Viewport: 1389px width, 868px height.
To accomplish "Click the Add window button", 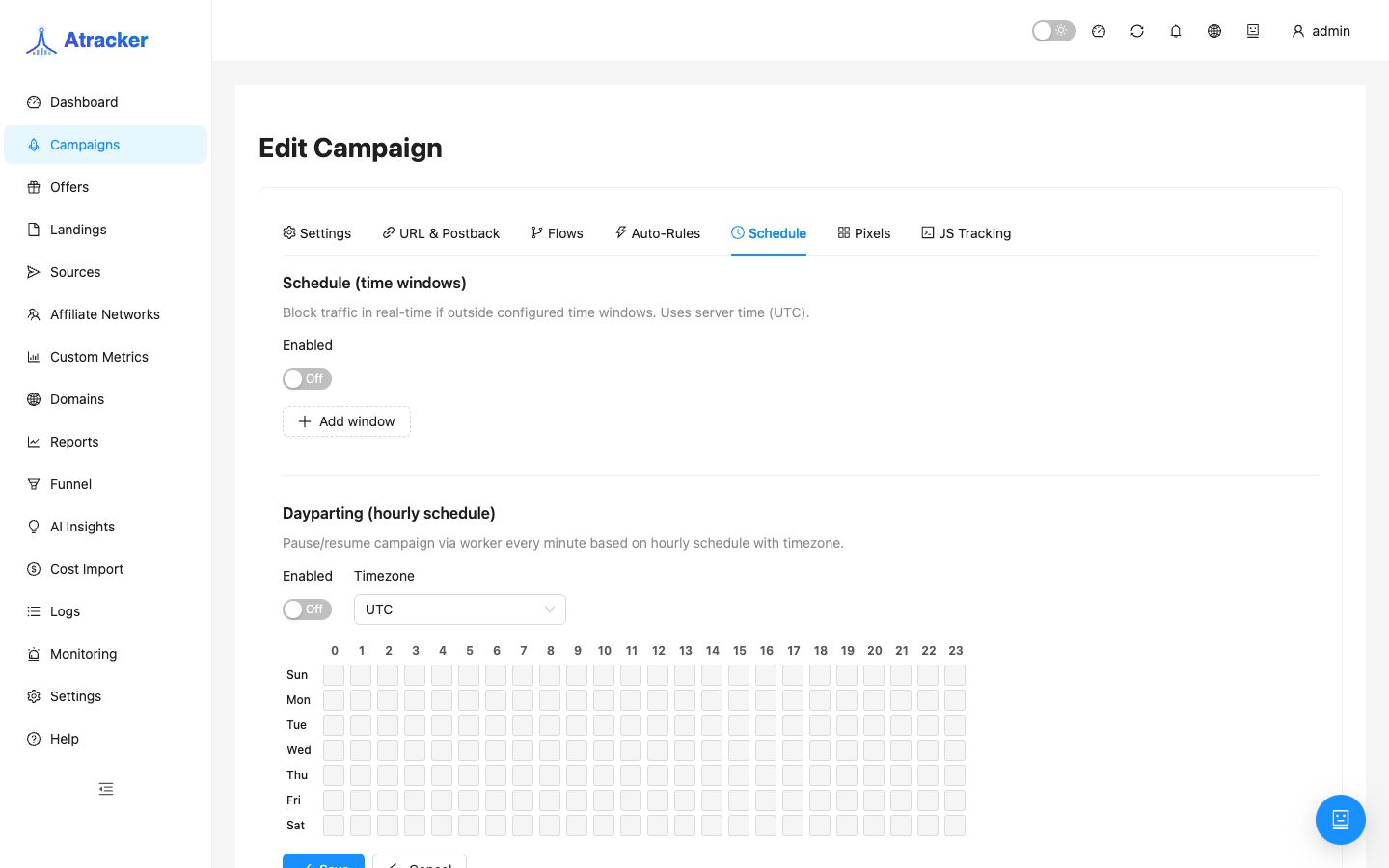I will [346, 421].
